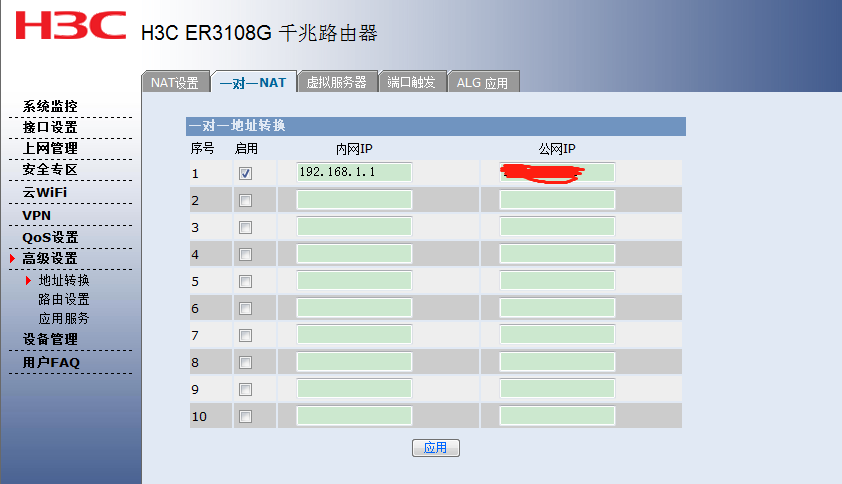The image size is (842, 484).
Task: Click the 内网IP field in row 7
Action: click(x=354, y=334)
